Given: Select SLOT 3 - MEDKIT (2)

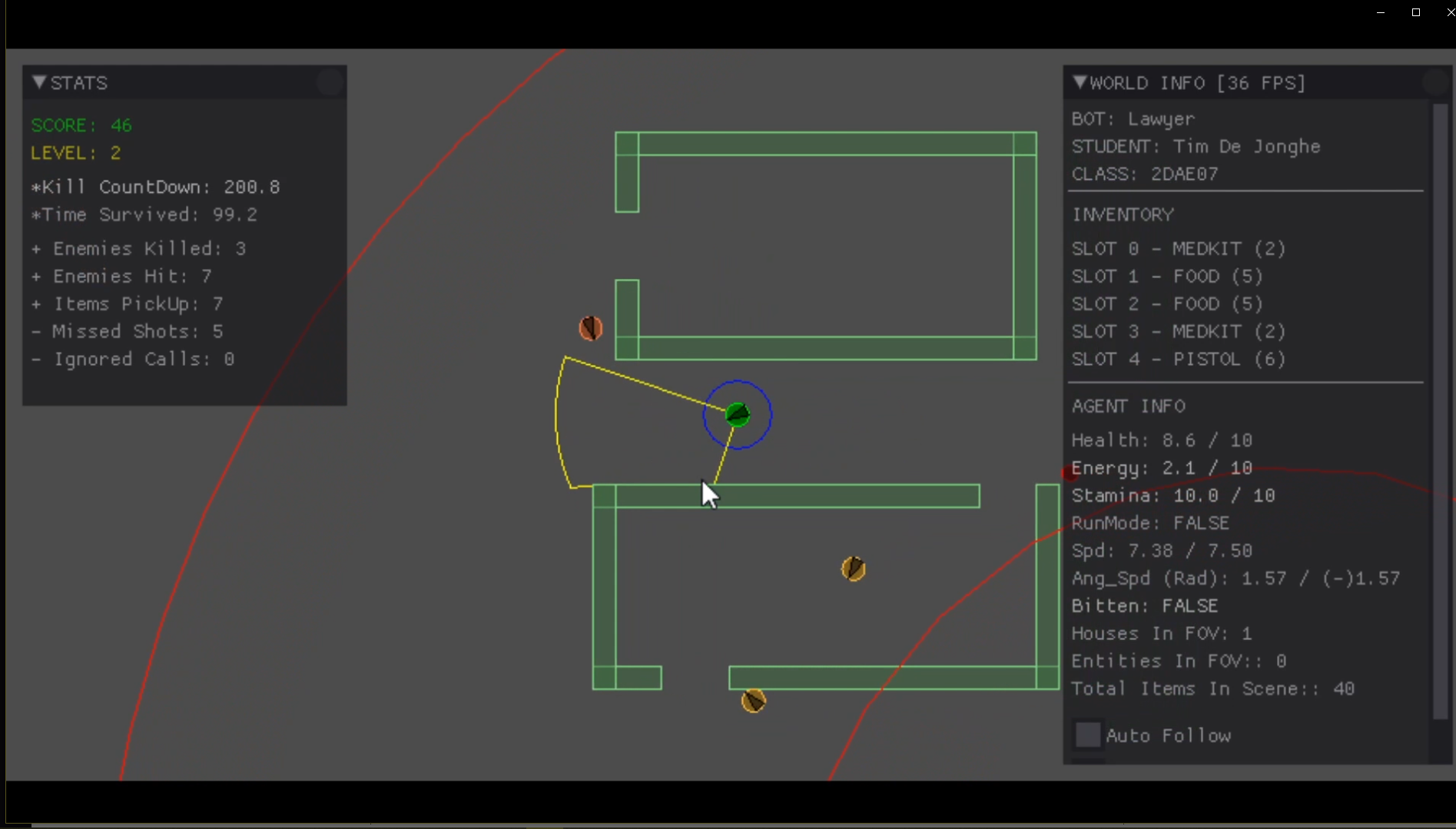Looking at the screenshot, I should click(1179, 331).
